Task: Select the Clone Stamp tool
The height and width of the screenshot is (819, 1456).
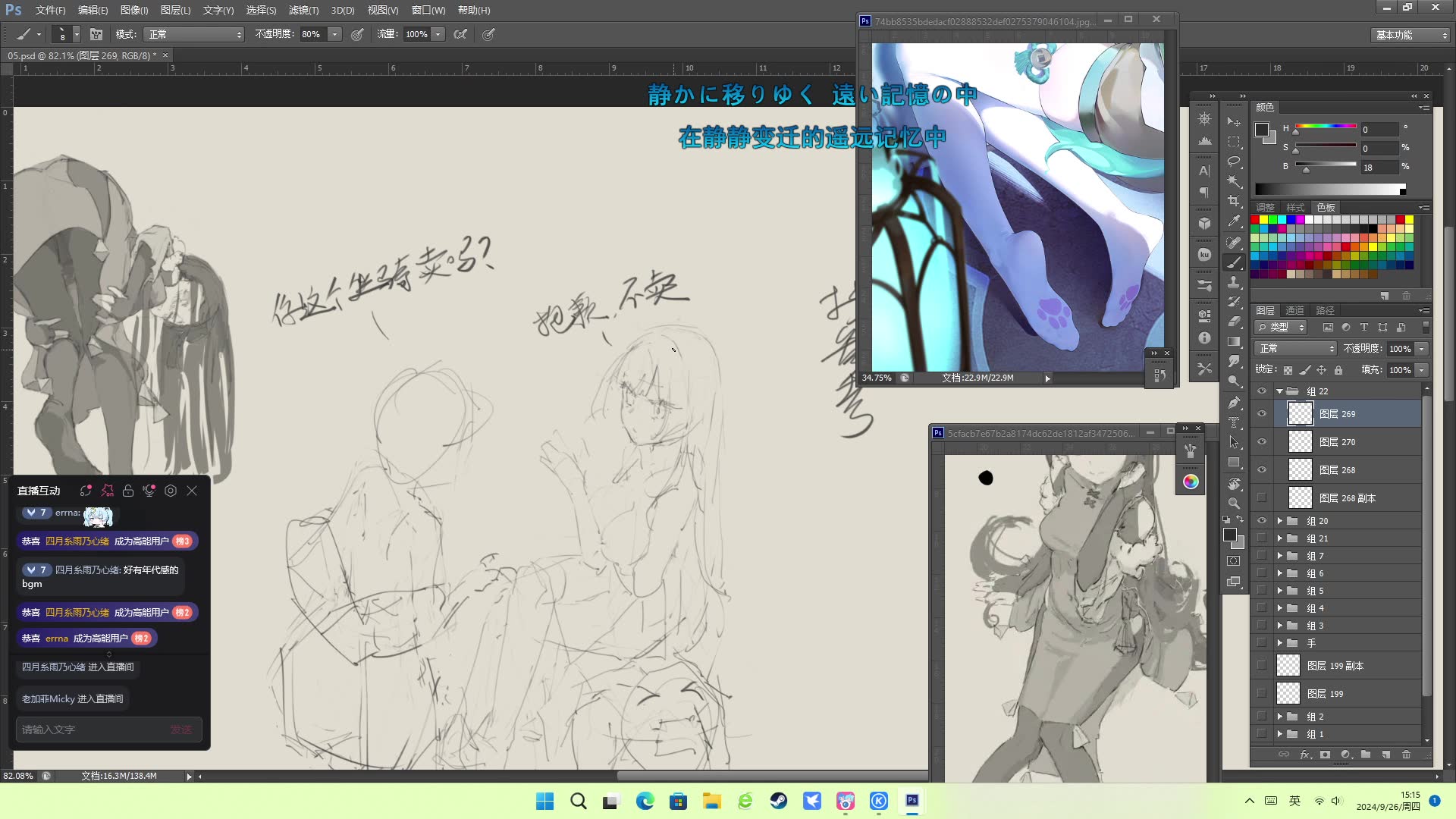Action: pyautogui.click(x=1234, y=283)
